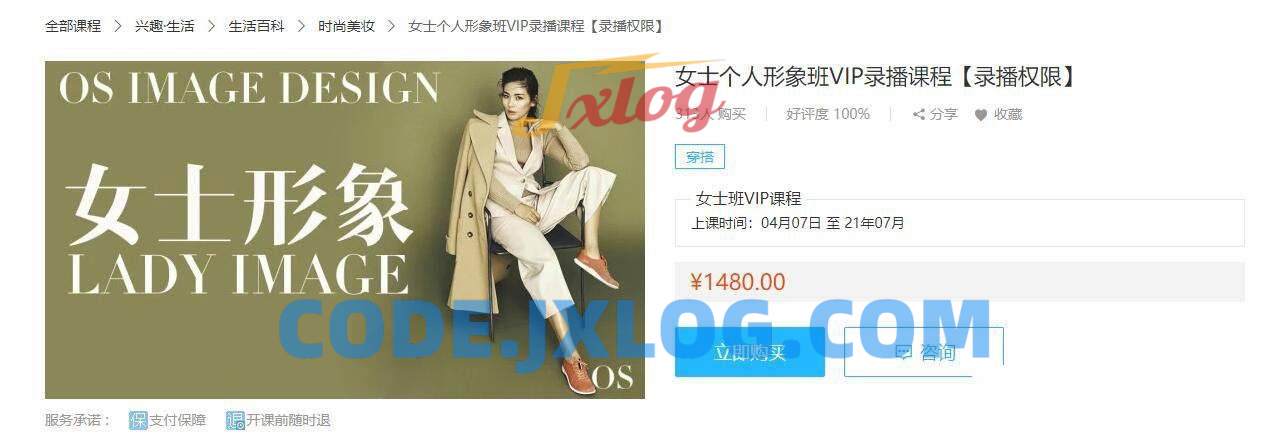Viewport: 1265px width, 444px height.
Task: Open the 兴趣·生活 breadcrumb category
Action: [x=164, y=26]
